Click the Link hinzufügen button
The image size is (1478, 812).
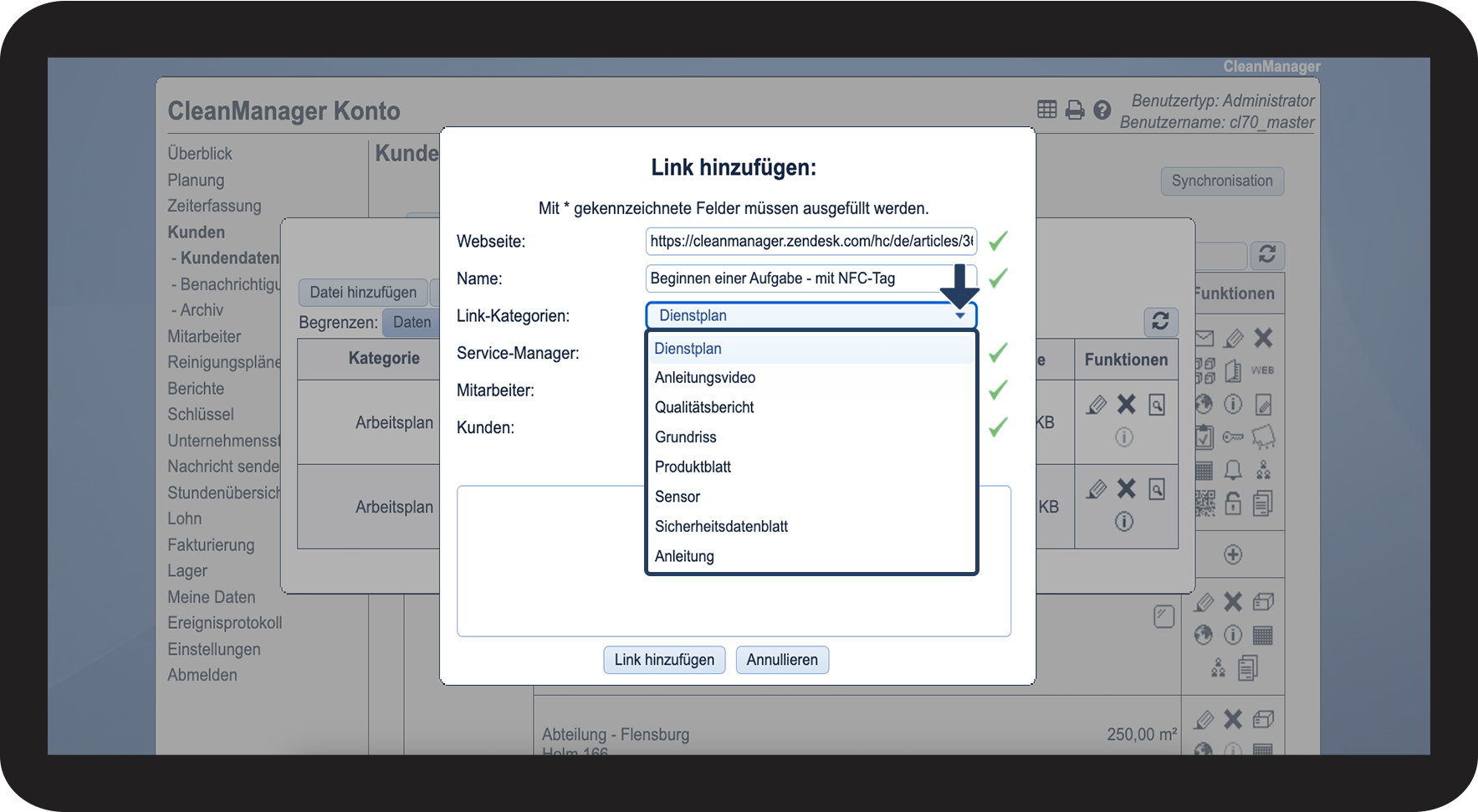click(664, 660)
